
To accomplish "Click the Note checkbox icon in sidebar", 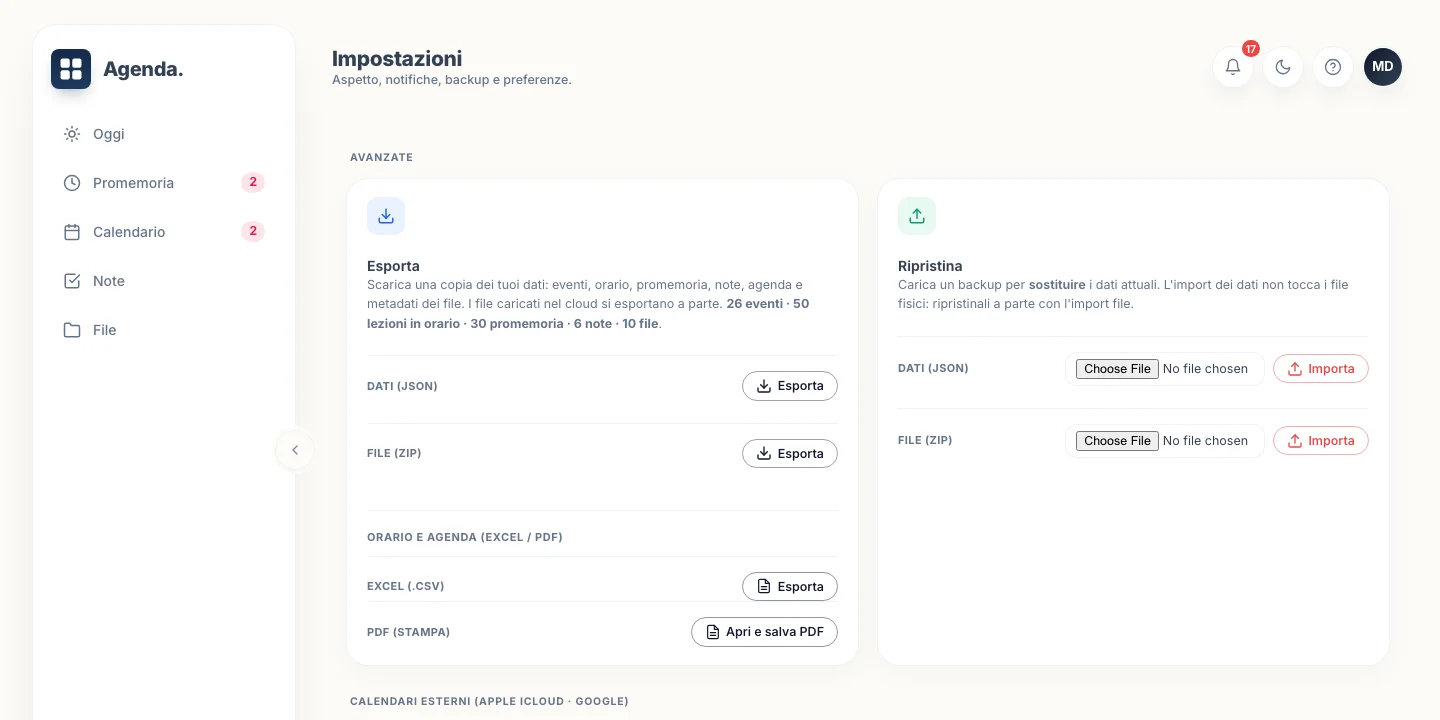I will tap(72, 281).
